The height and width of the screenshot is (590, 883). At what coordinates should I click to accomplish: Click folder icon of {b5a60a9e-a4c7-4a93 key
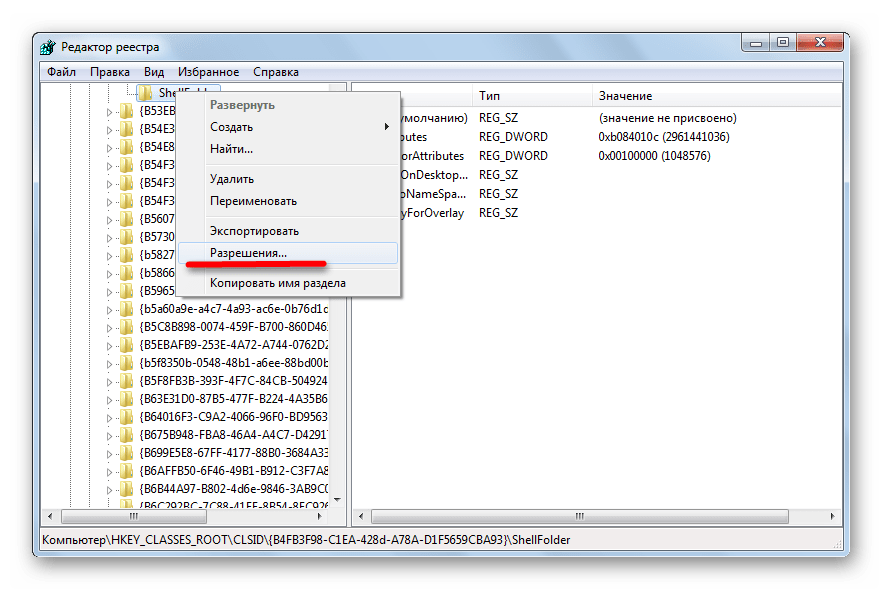126,309
